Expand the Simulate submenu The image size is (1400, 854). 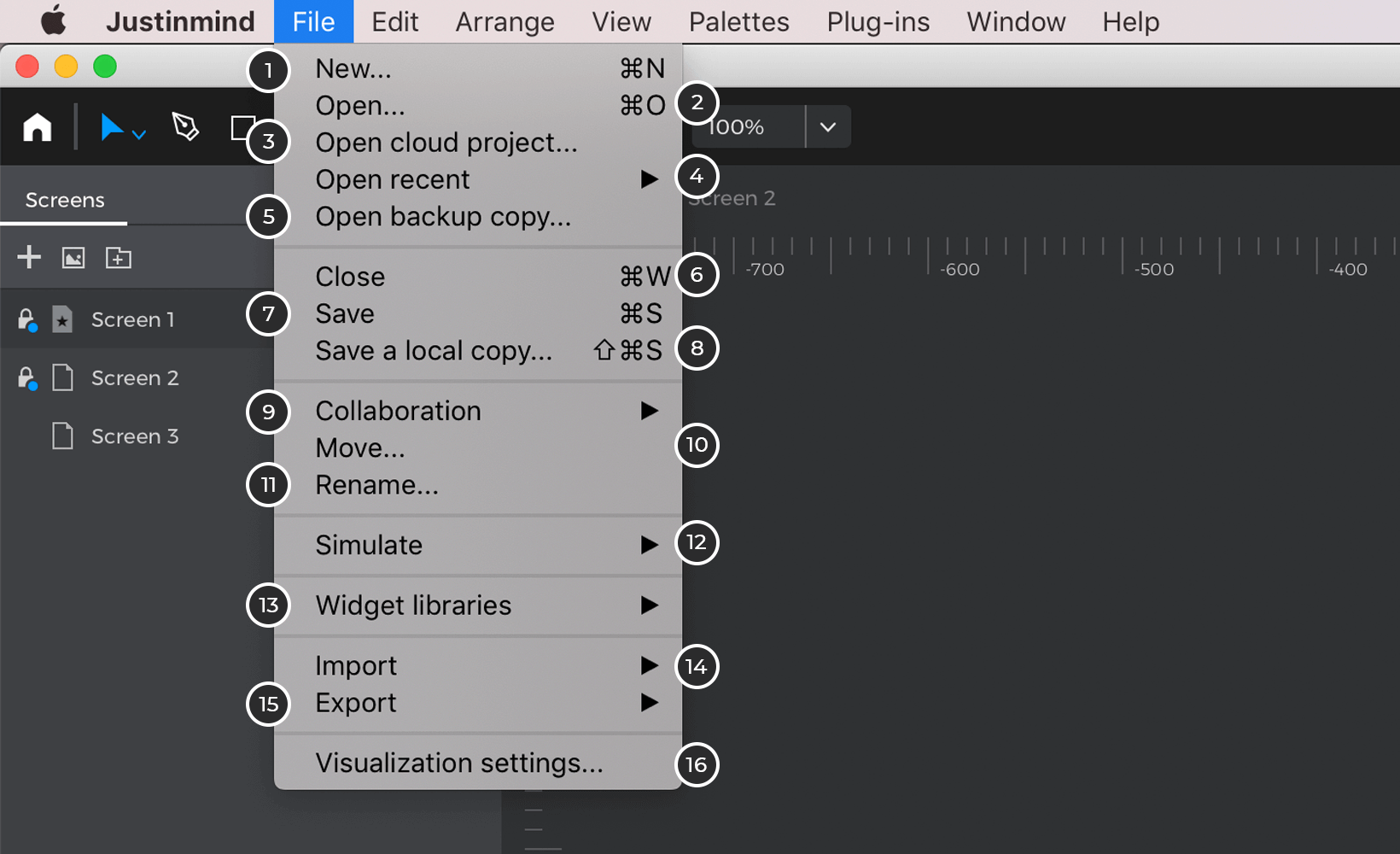click(x=478, y=545)
